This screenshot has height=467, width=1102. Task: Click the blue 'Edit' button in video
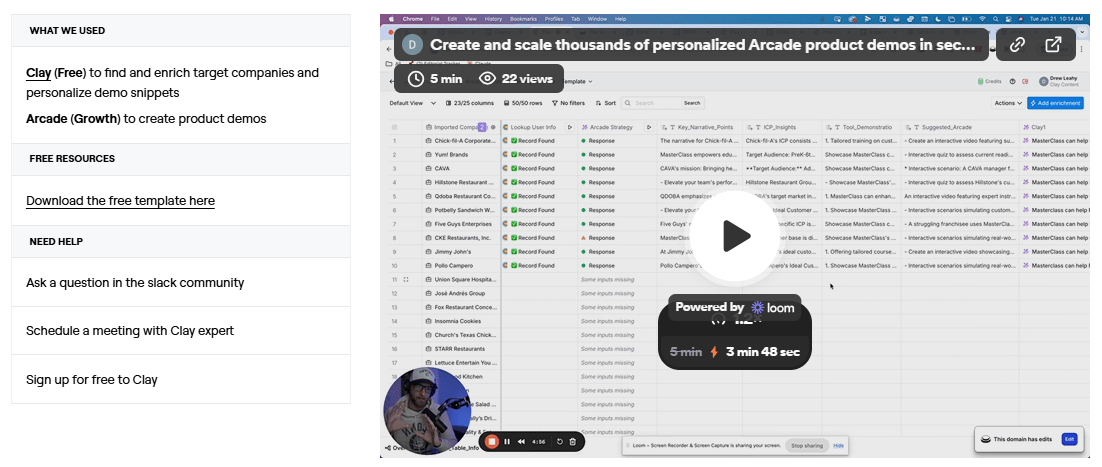point(1069,439)
